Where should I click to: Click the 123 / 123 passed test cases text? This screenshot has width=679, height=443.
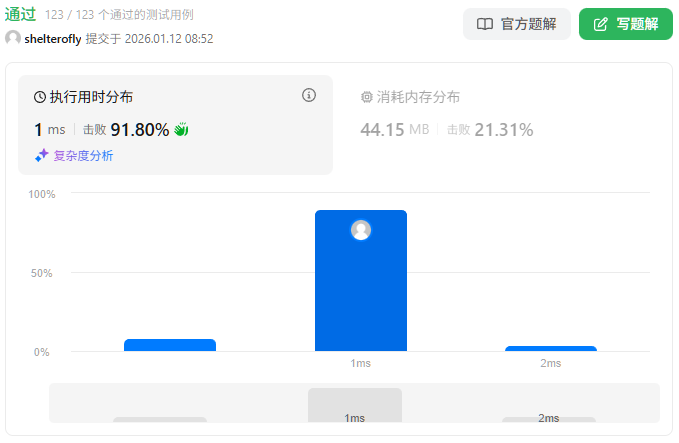119,15
